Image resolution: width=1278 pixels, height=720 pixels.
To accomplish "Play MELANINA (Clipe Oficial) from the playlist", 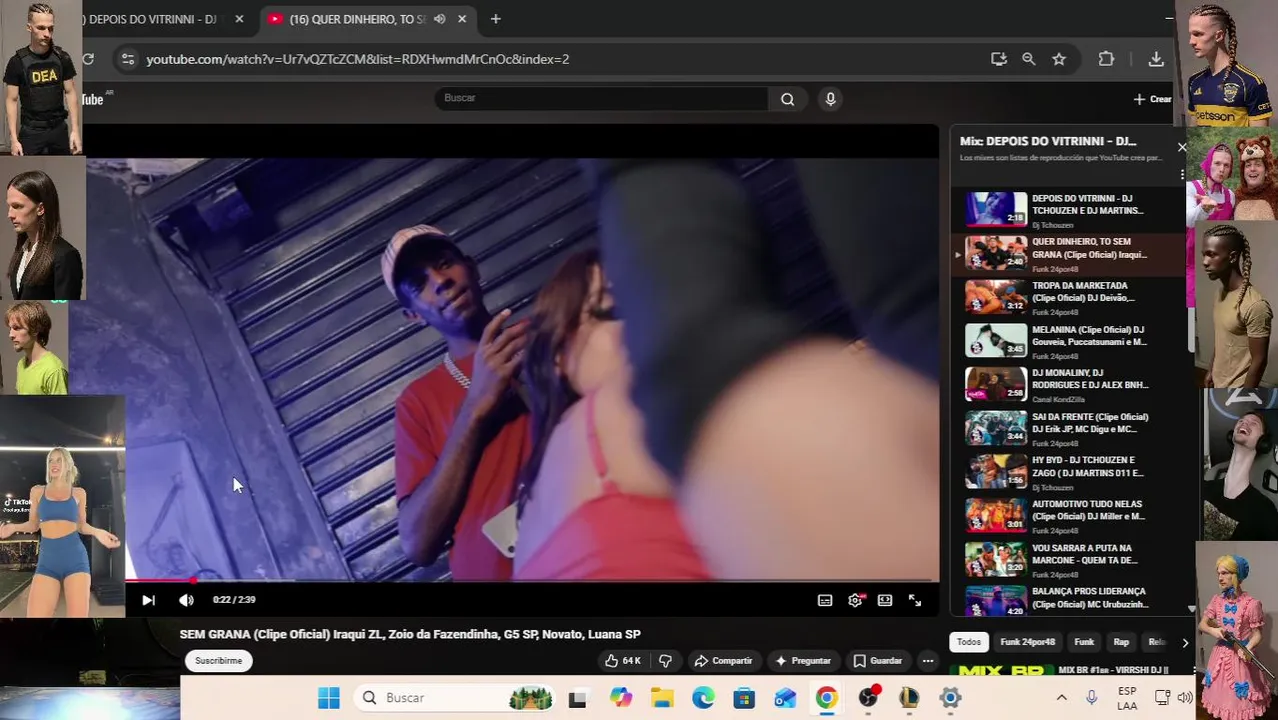I will coord(1069,341).
